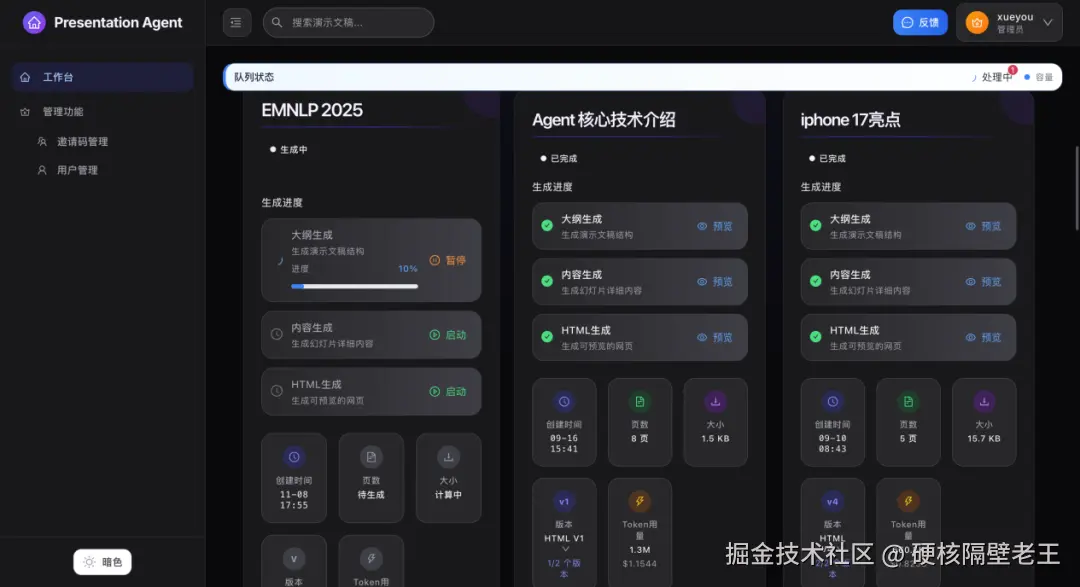The image size is (1080, 587).
Task: Open the xueyou user account dropdown
Action: pos(1009,23)
